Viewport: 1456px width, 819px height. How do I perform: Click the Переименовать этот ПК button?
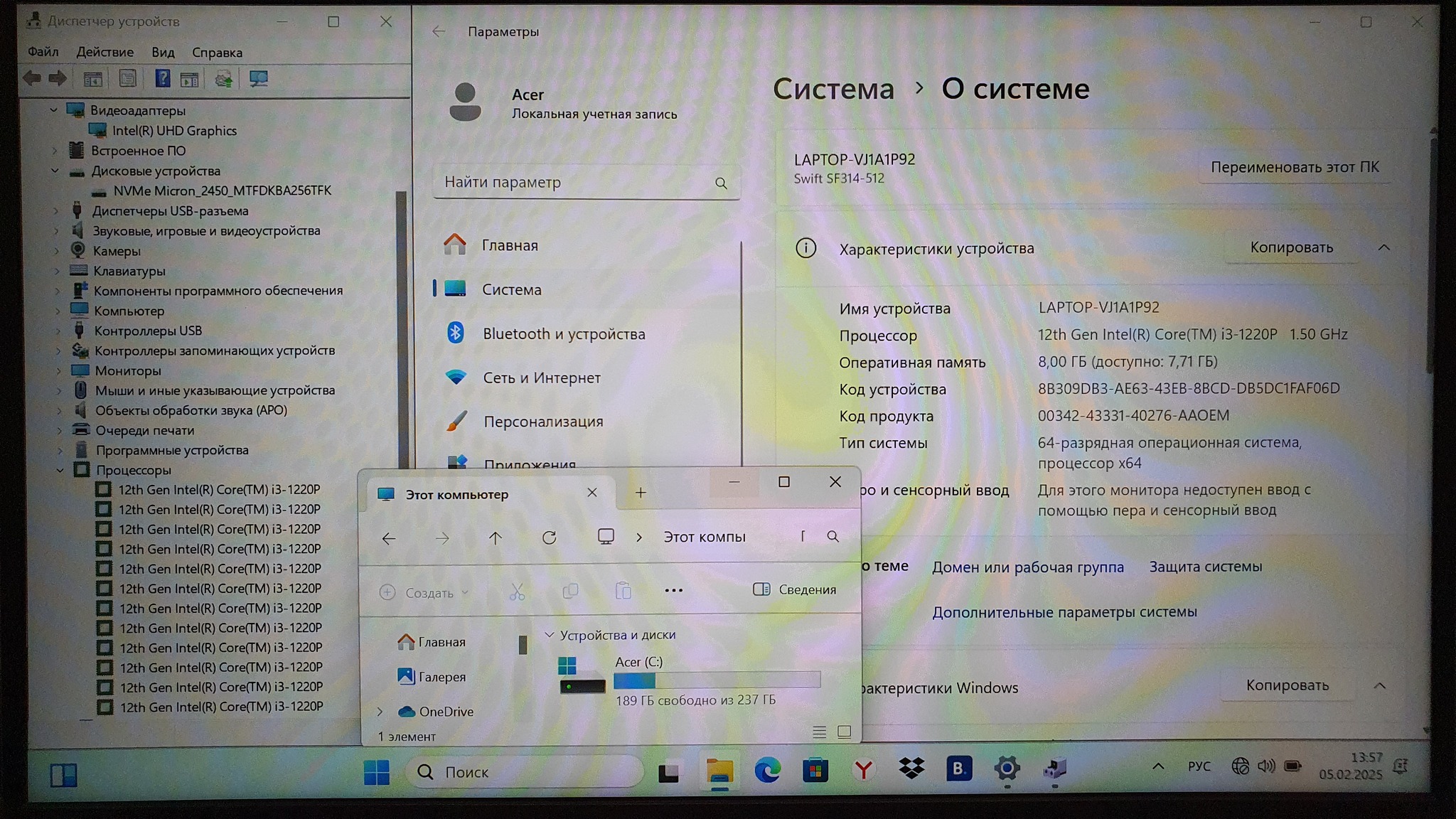pos(1294,167)
